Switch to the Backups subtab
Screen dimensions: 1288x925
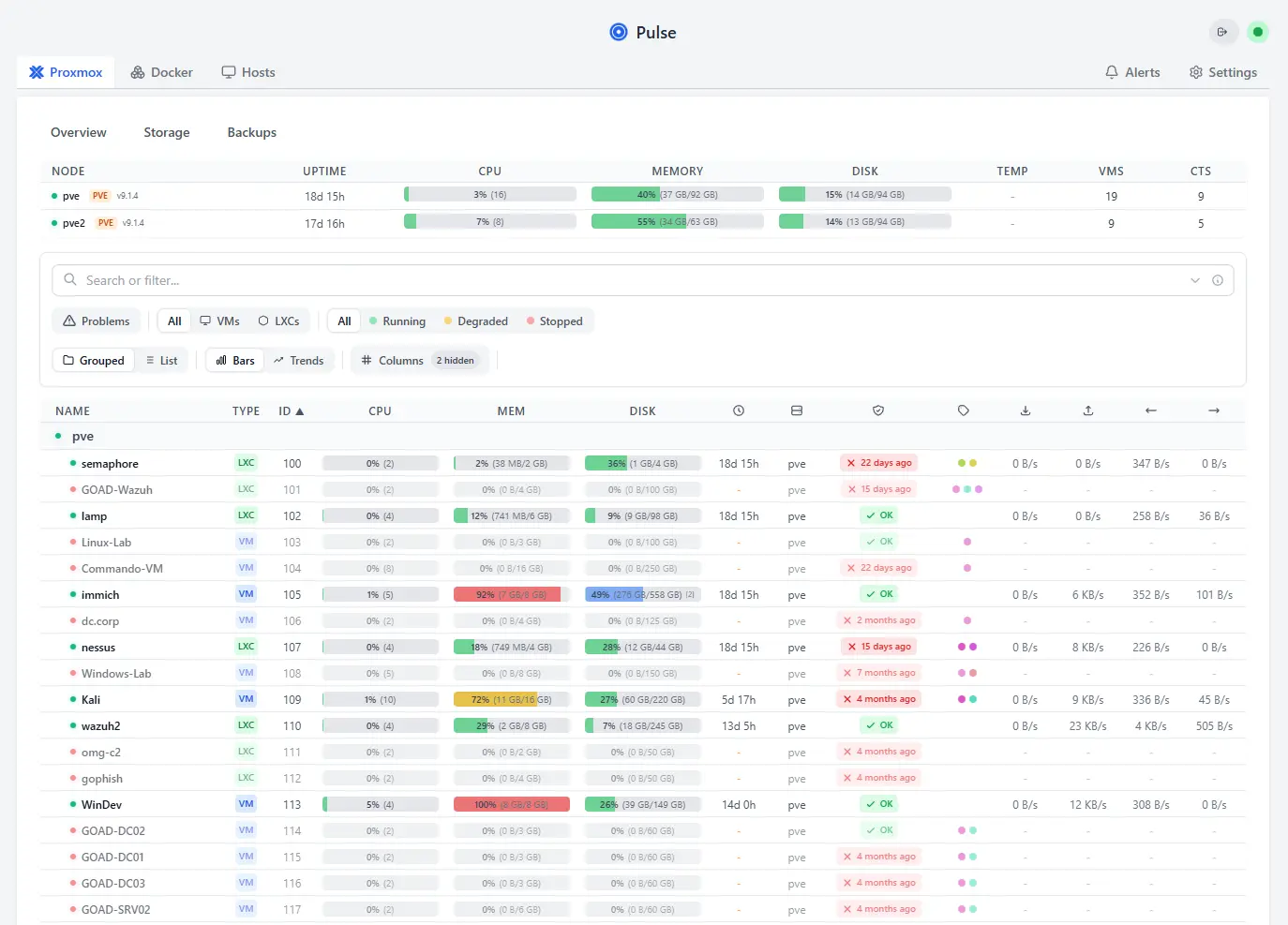click(x=252, y=132)
